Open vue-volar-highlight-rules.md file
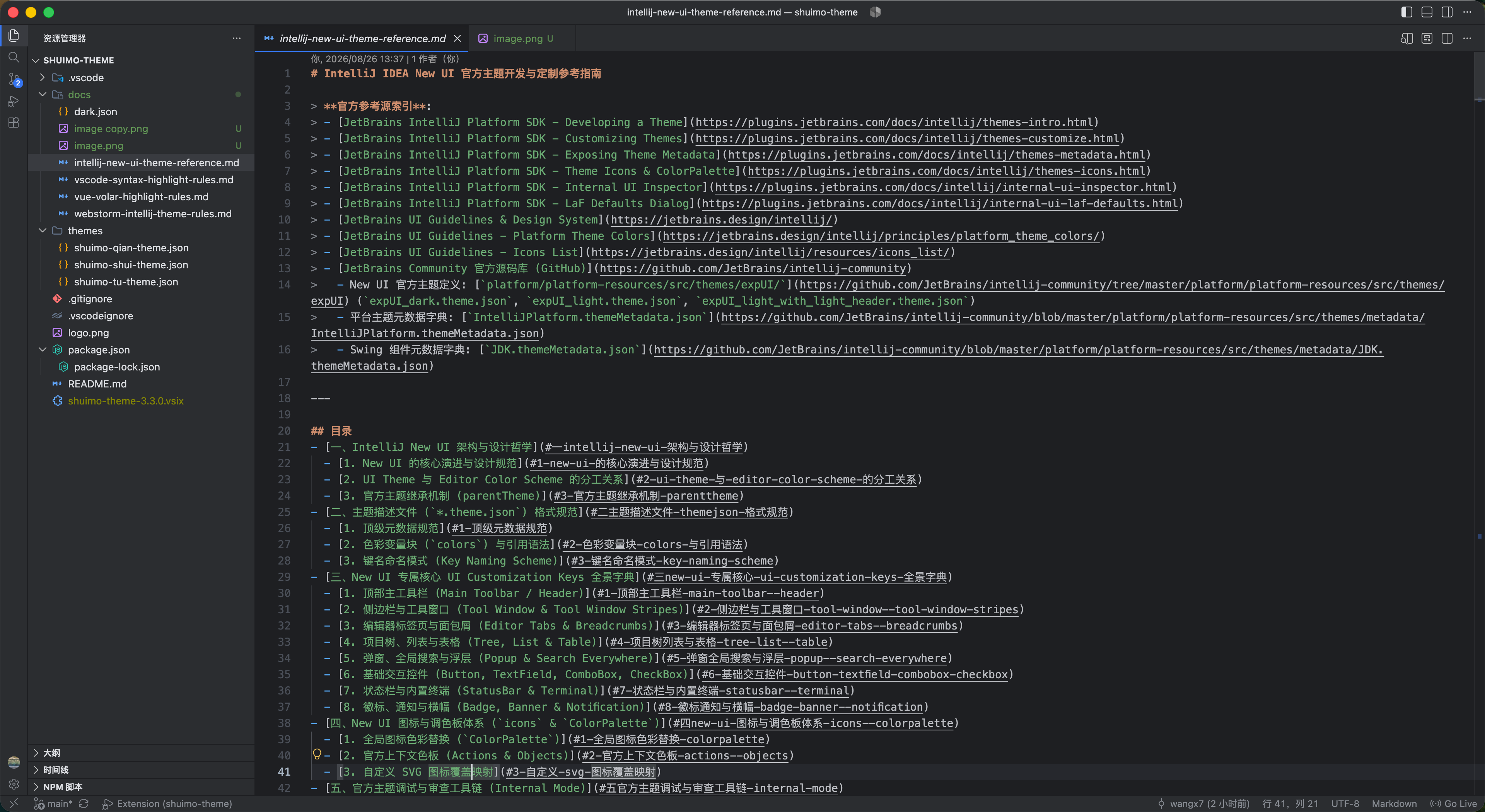Image resolution: width=1485 pixels, height=812 pixels. click(x=141, y=196)
